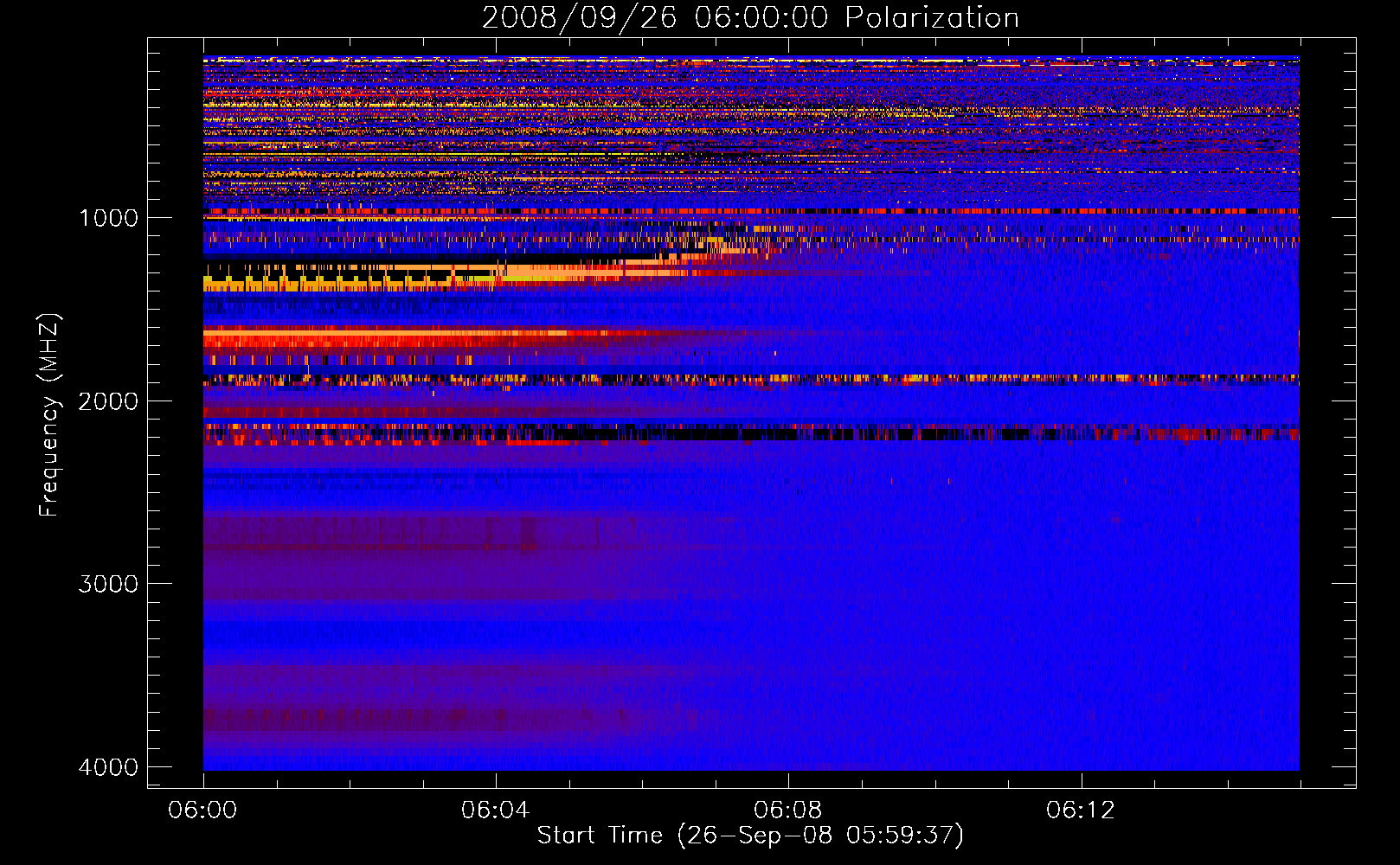Click the 4000 frequency tick label
The image size is (1400, 865).
click(x=108, y=767)
